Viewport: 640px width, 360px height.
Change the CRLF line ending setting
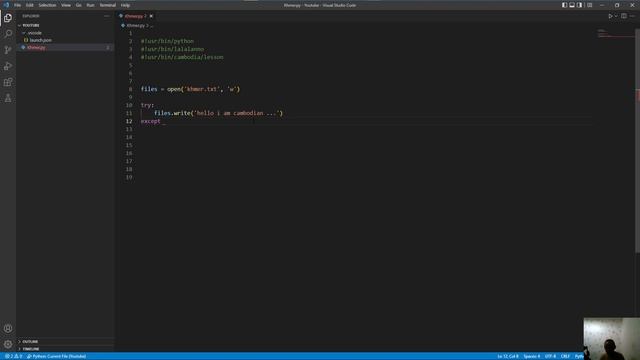click(x=565, y=356)
